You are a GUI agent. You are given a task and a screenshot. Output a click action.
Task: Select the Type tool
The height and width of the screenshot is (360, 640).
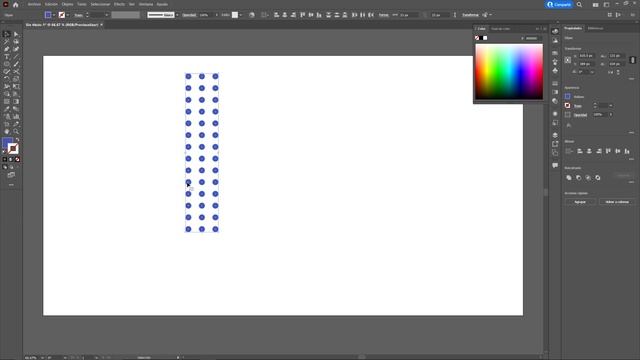point(7,57)
